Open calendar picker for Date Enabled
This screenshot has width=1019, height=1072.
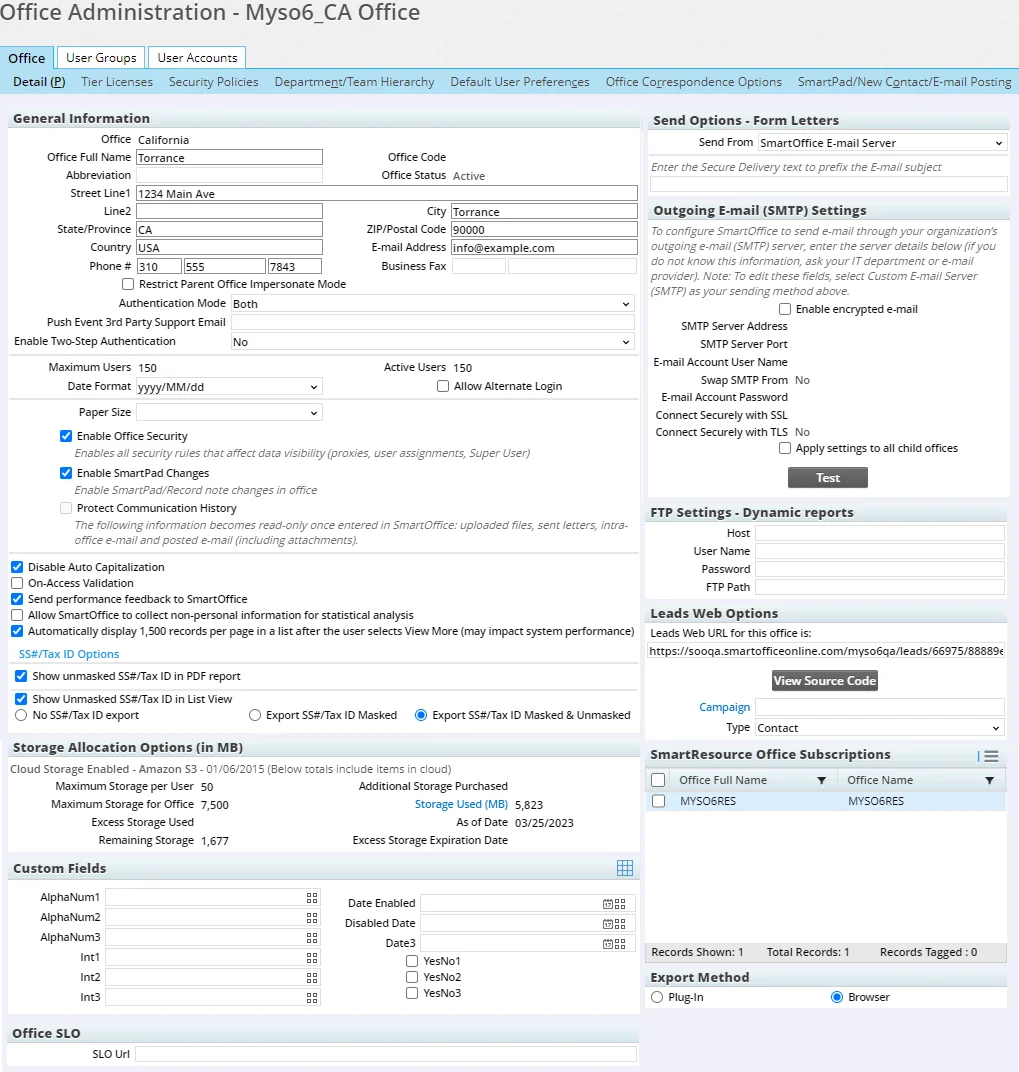point(608,903)
